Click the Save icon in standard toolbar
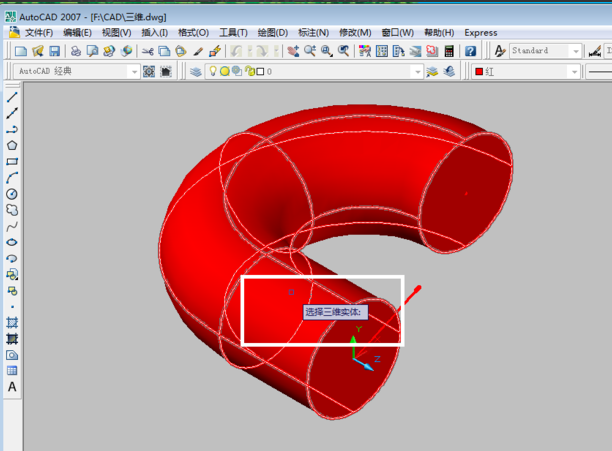Image resolution: width=612 pixels, height=451 pixels. pyautogui.click(x=53, y=51)
